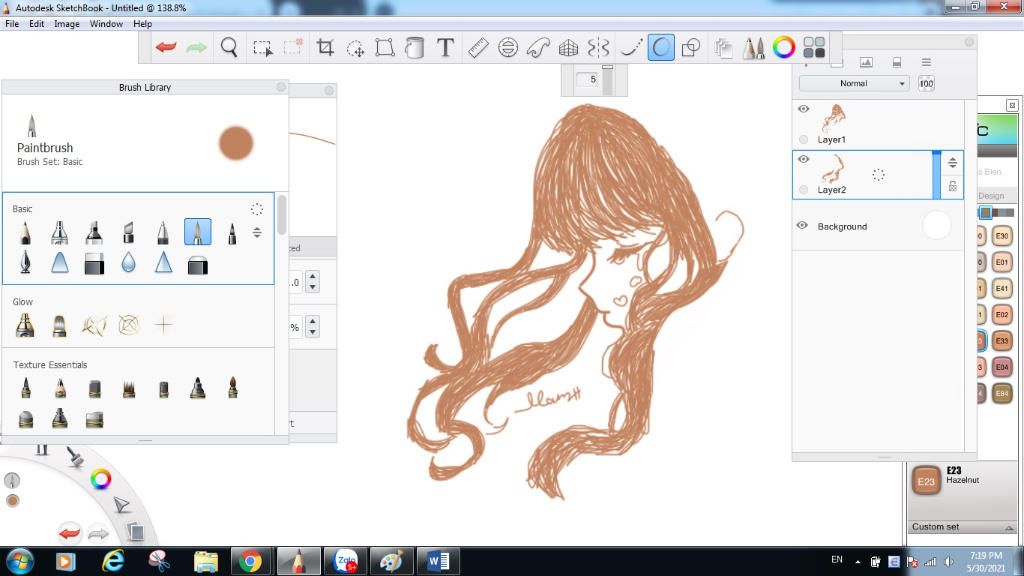Open the Layer2 marking menu circle
This screenshot has height=576, width=1024.
click(x=878, y=174)
